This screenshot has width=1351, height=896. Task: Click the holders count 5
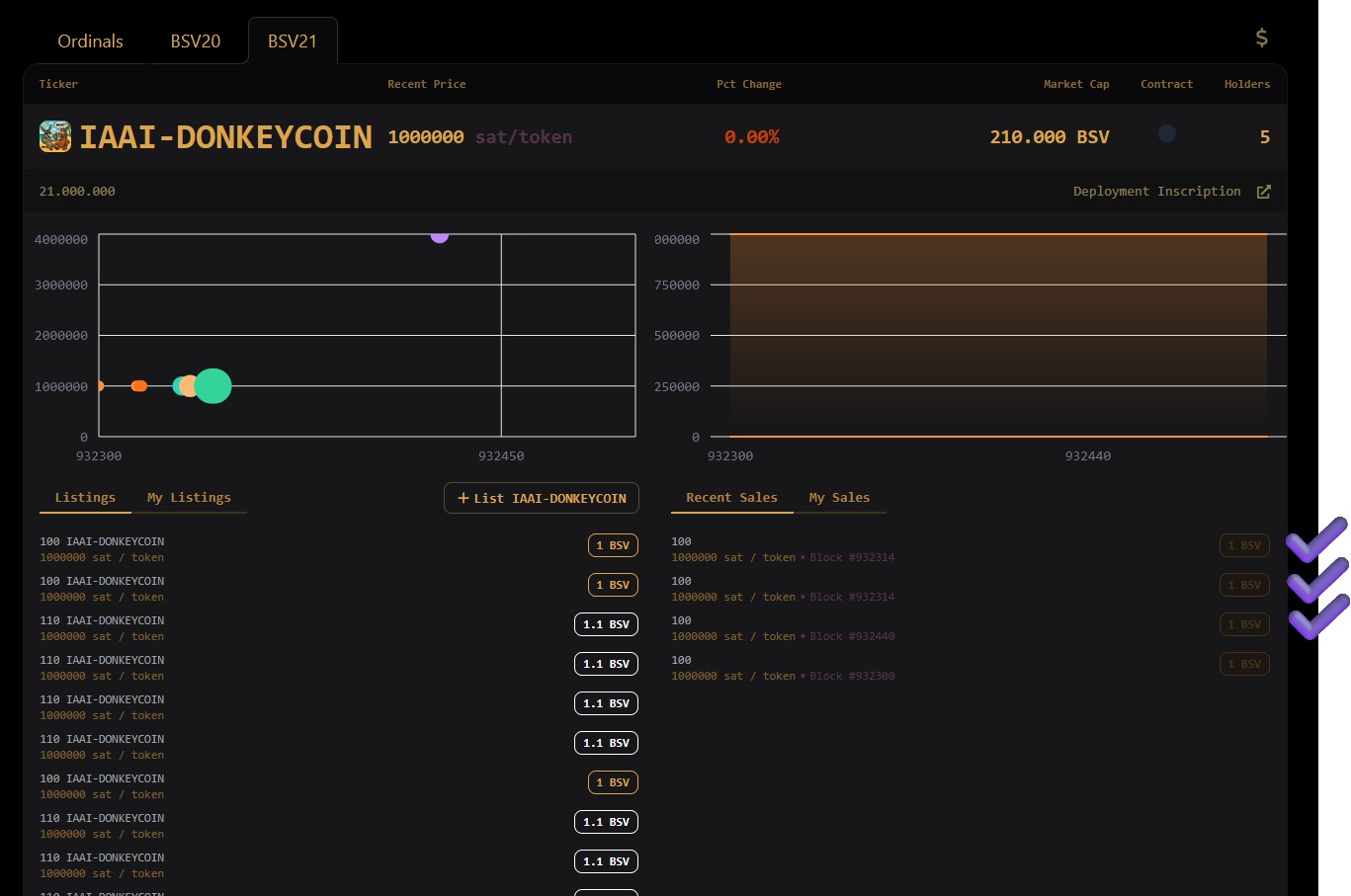pos(1265,137)
